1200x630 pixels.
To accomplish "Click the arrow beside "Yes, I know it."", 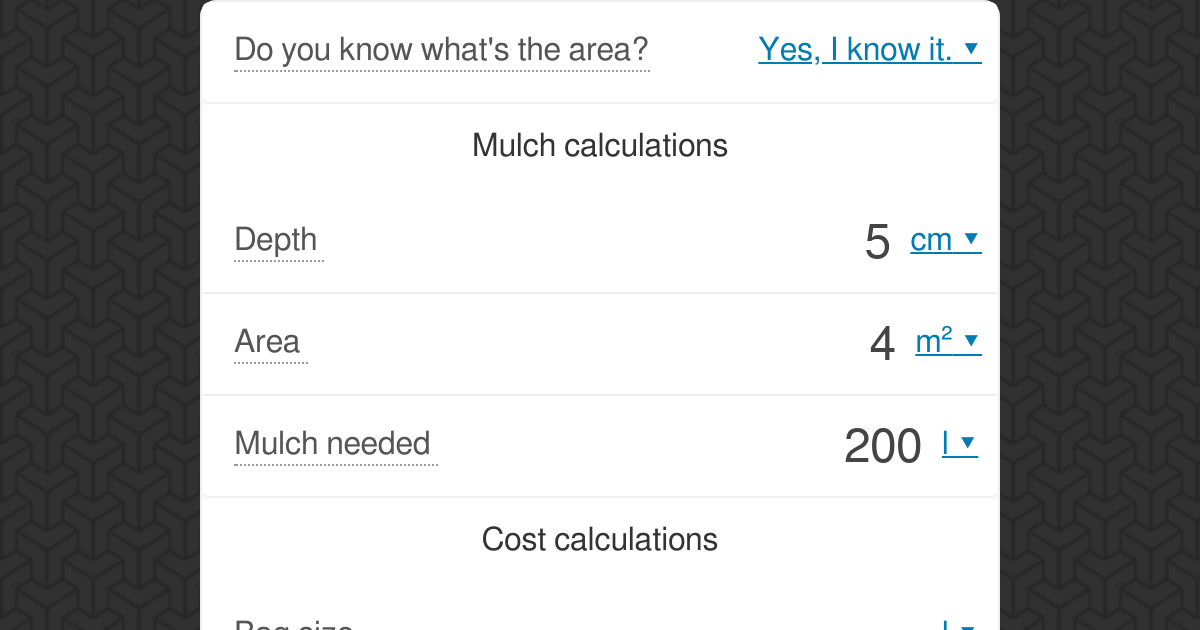I will tap(971, 49).
